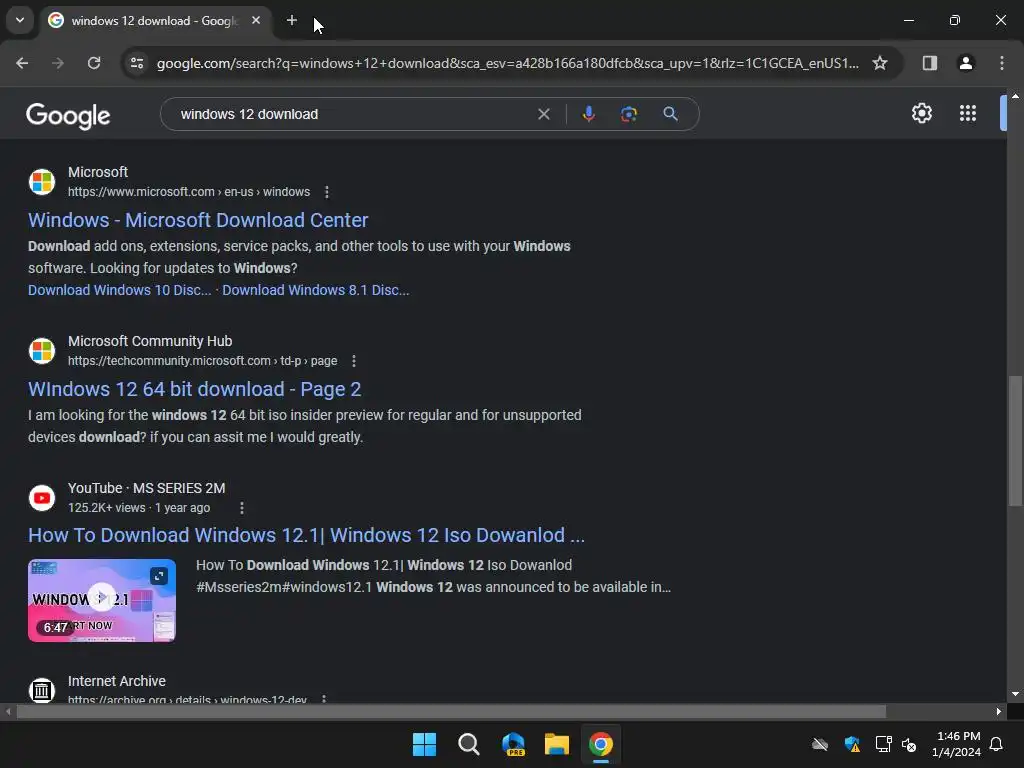The height and width of the screenshot is (768, 1024).
Task: Open Download Windows 8.1 Disc sitelink
Action: coord(315,290)
